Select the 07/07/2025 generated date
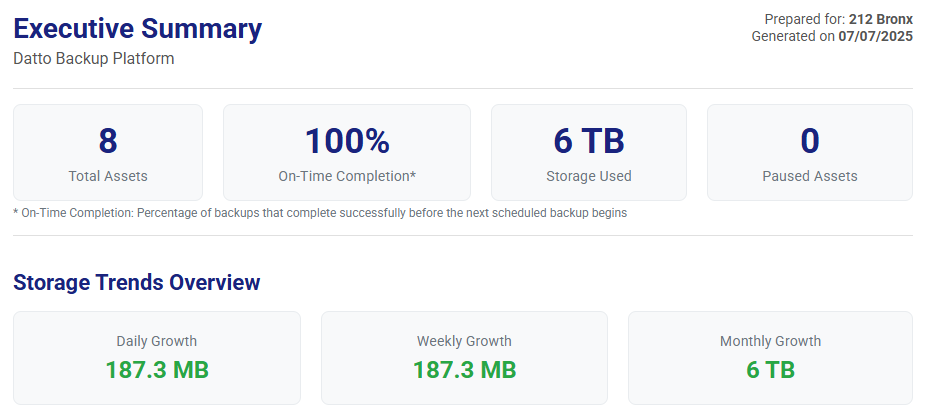 pyautogui.click(x=877, y=36)
